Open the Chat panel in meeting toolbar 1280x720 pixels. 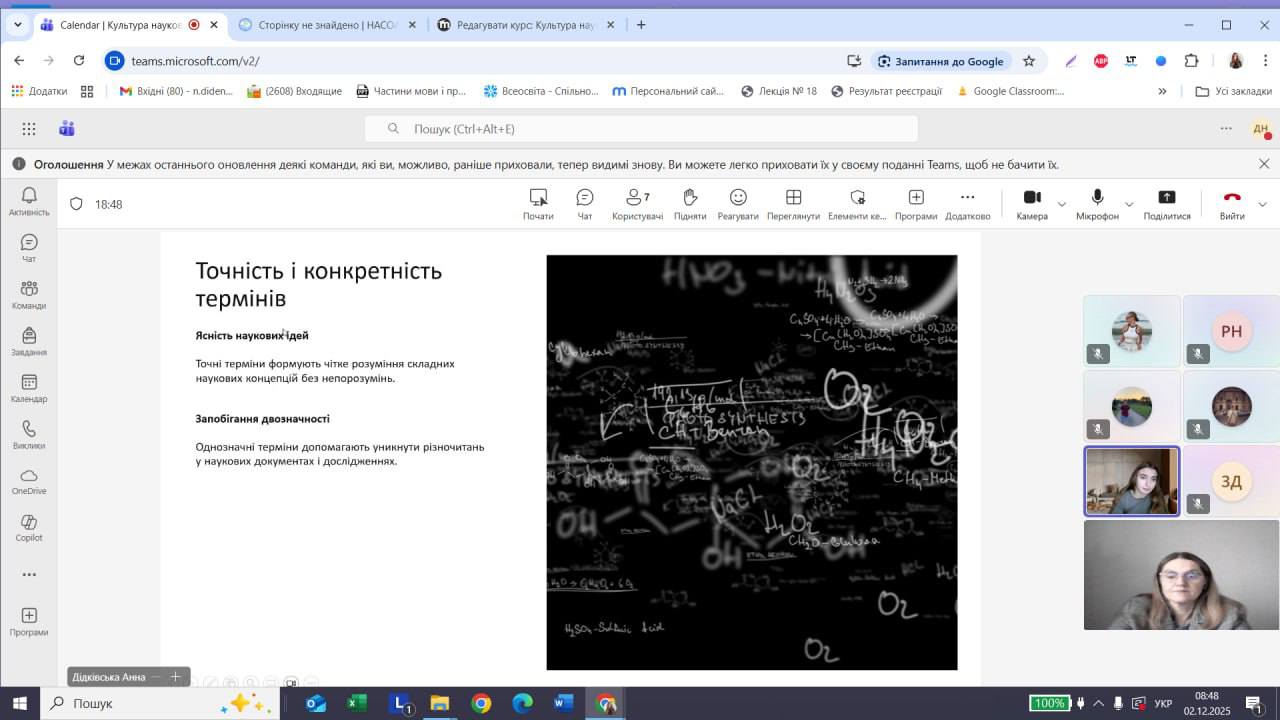(x=585, y=204)
